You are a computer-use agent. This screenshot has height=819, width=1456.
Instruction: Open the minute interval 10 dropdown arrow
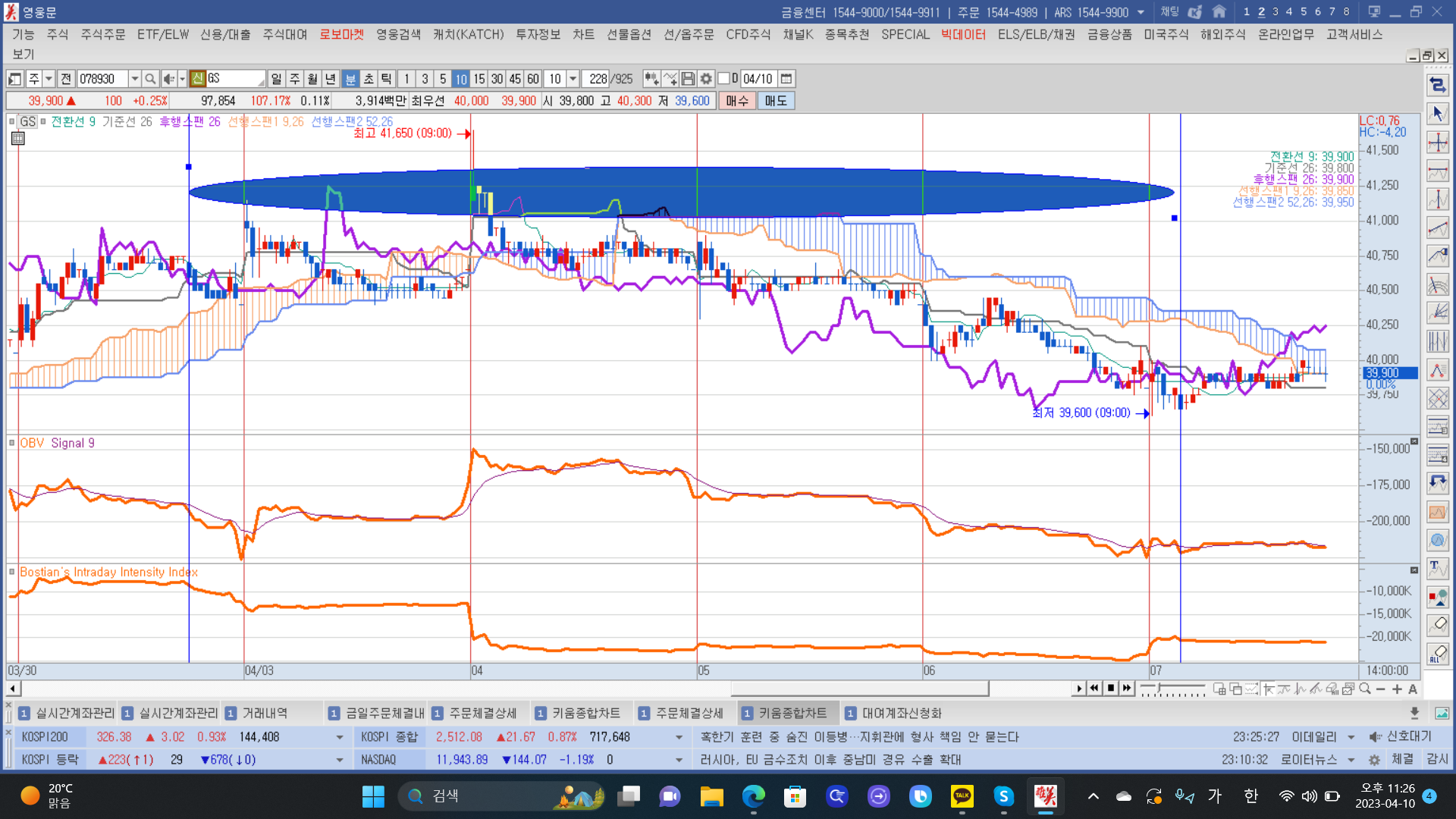point(573,79)
